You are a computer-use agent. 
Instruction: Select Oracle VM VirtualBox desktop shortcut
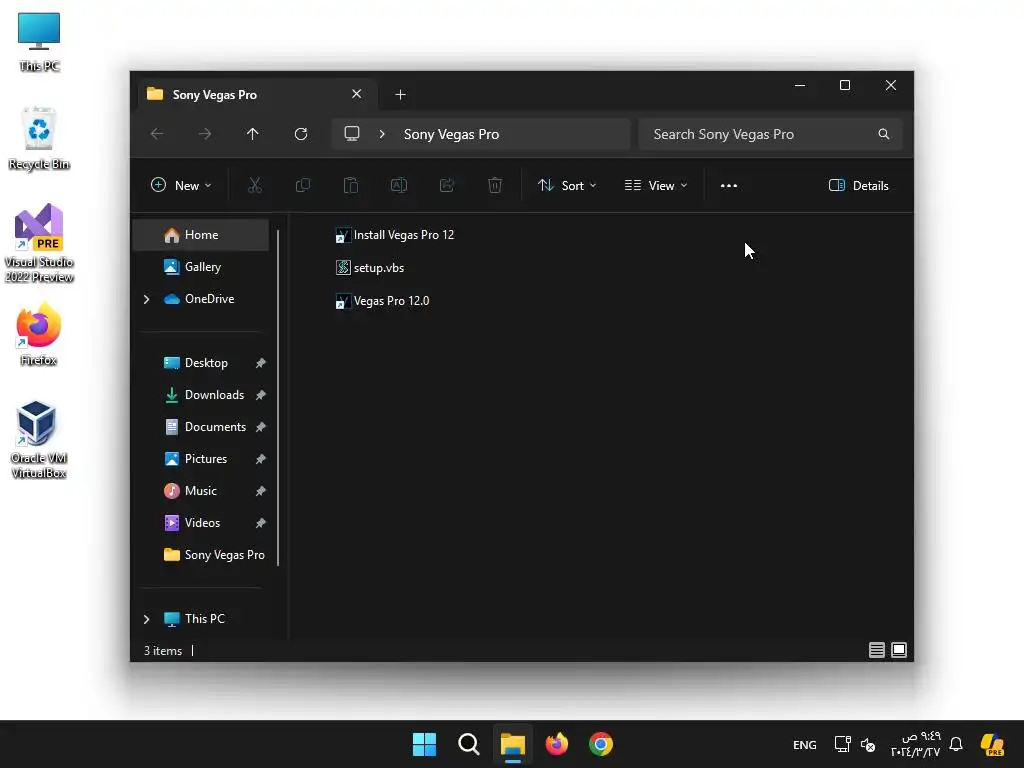(x=39, y=439)
